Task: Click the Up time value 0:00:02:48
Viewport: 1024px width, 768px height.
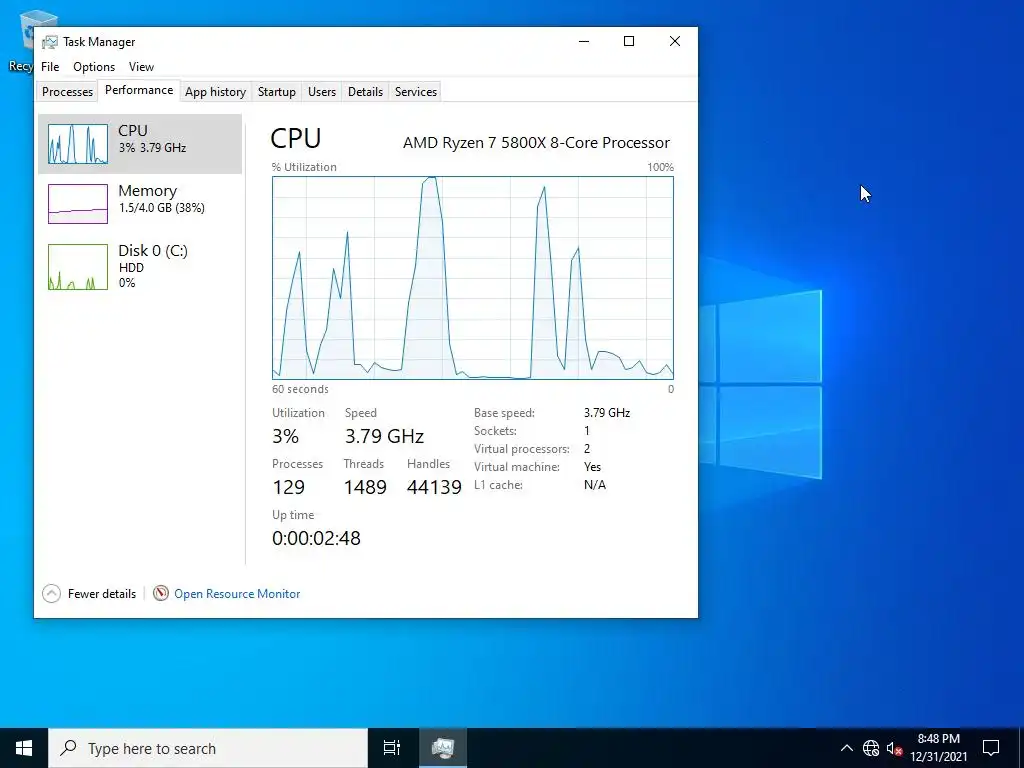Action: [316, 537]
